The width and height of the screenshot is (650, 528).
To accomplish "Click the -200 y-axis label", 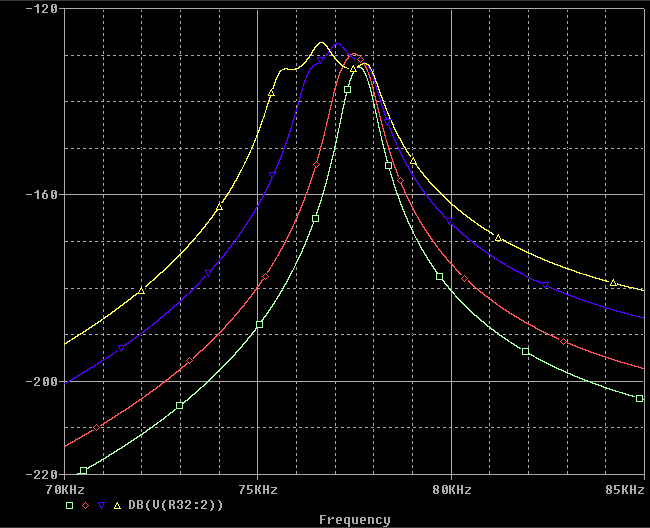I will (42, 381).
